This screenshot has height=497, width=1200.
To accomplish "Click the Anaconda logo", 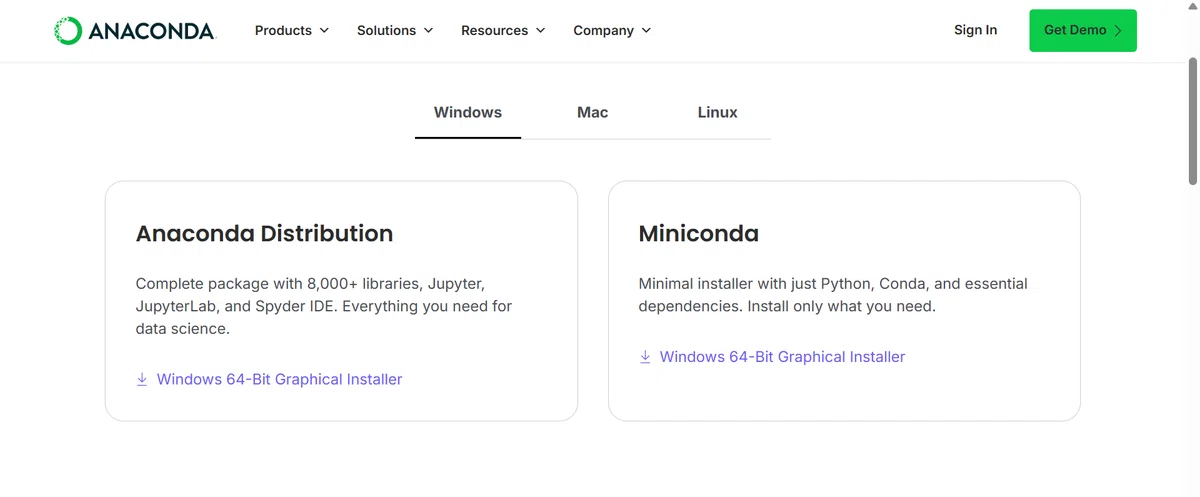I will 135,31.
